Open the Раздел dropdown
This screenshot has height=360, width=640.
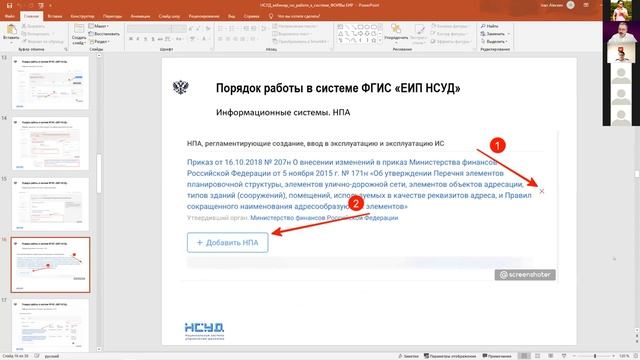[100, 42]
